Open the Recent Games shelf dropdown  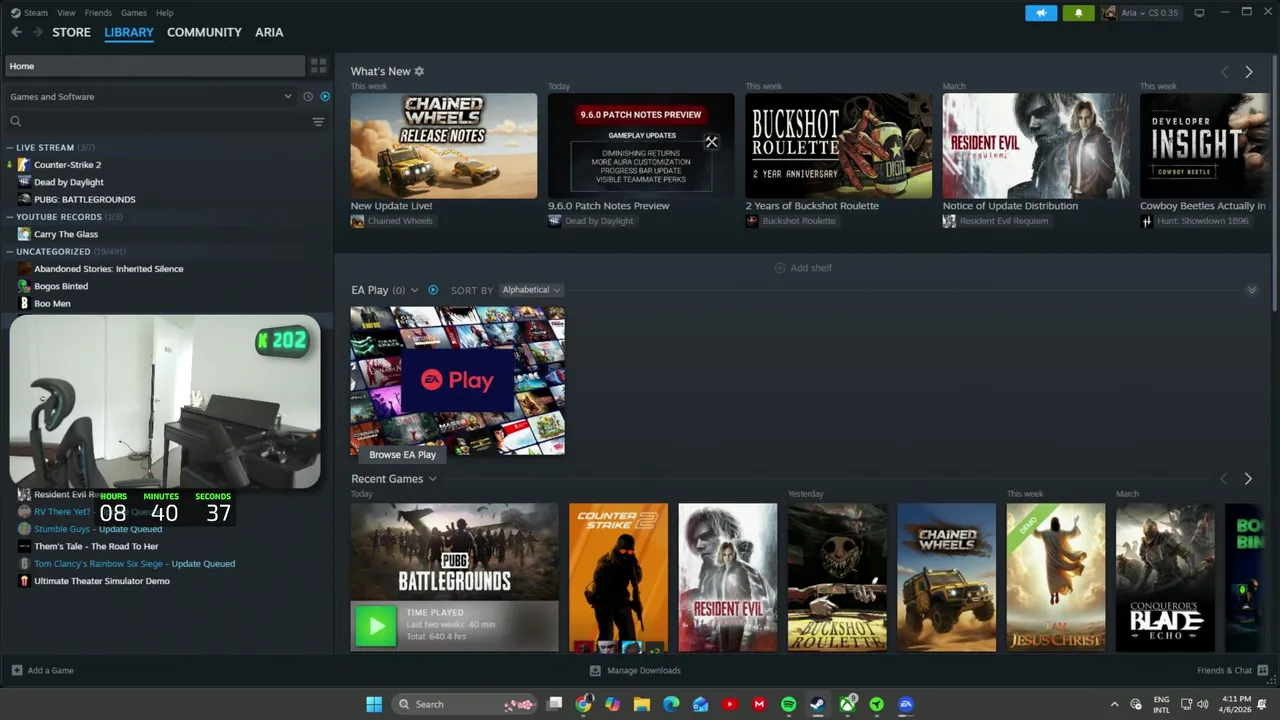tap(432, 479)
